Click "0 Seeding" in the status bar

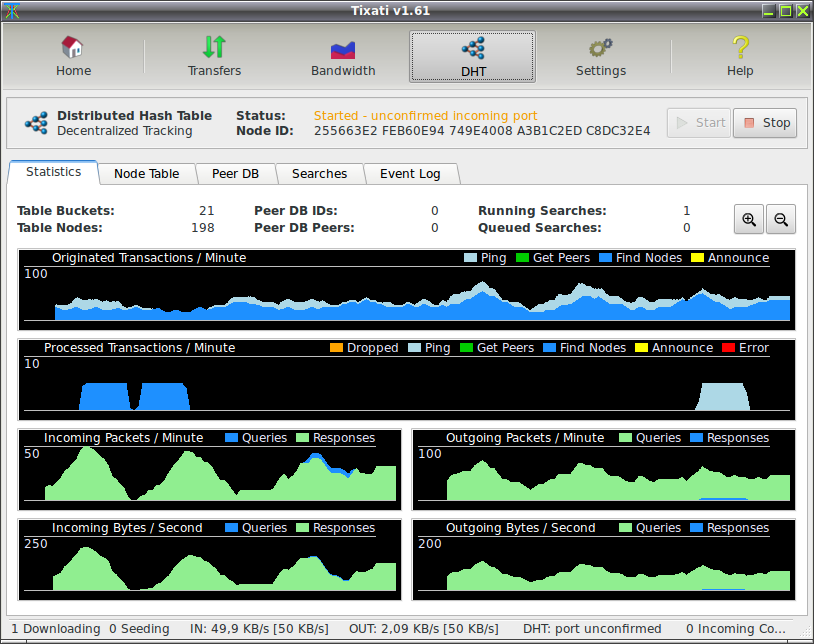[x=139, y=629]
